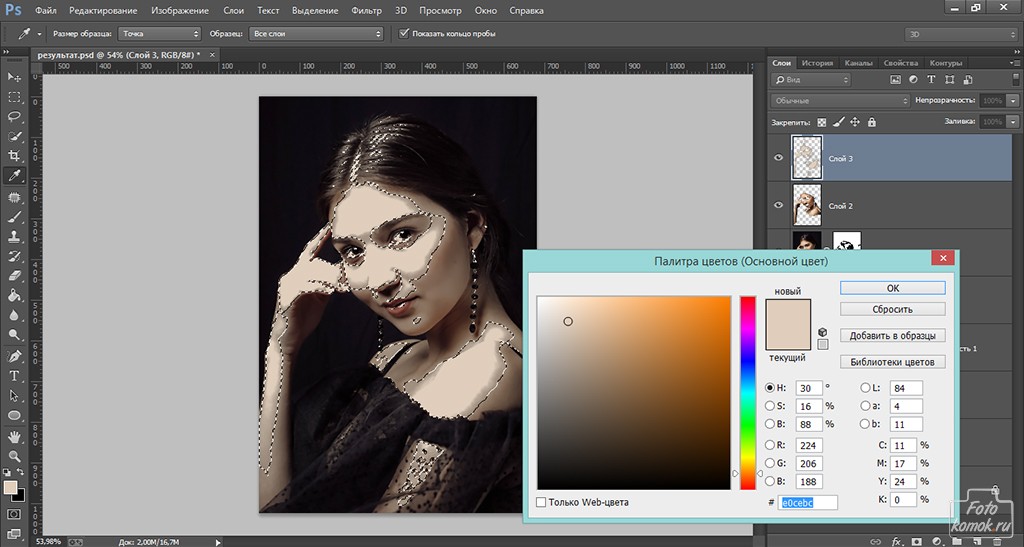Toggle Quick Mask mode icon
Screen dimensions: 1024x547
pyautogui.click(x=14, y=514)
